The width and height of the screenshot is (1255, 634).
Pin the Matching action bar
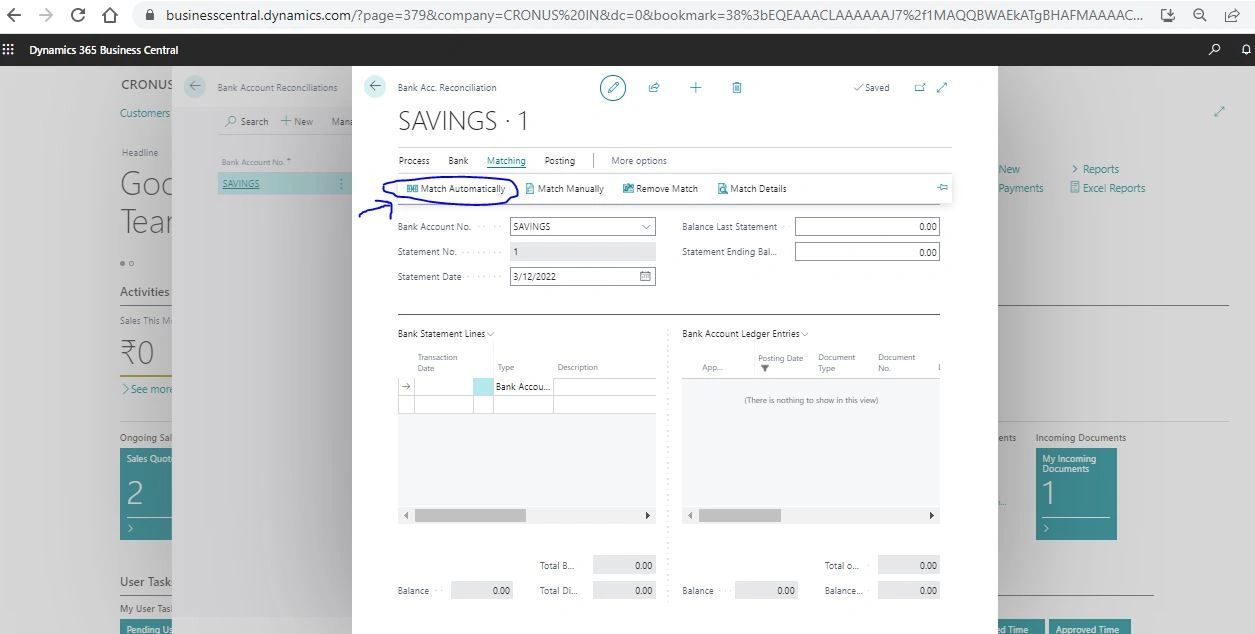[x=941, y=188]
